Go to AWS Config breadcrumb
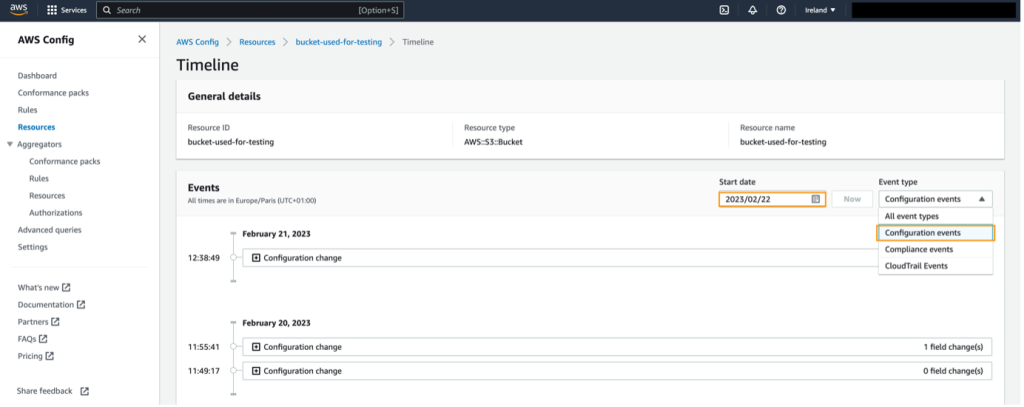Viewport: 1024px width, 407px height. [197, 42]
